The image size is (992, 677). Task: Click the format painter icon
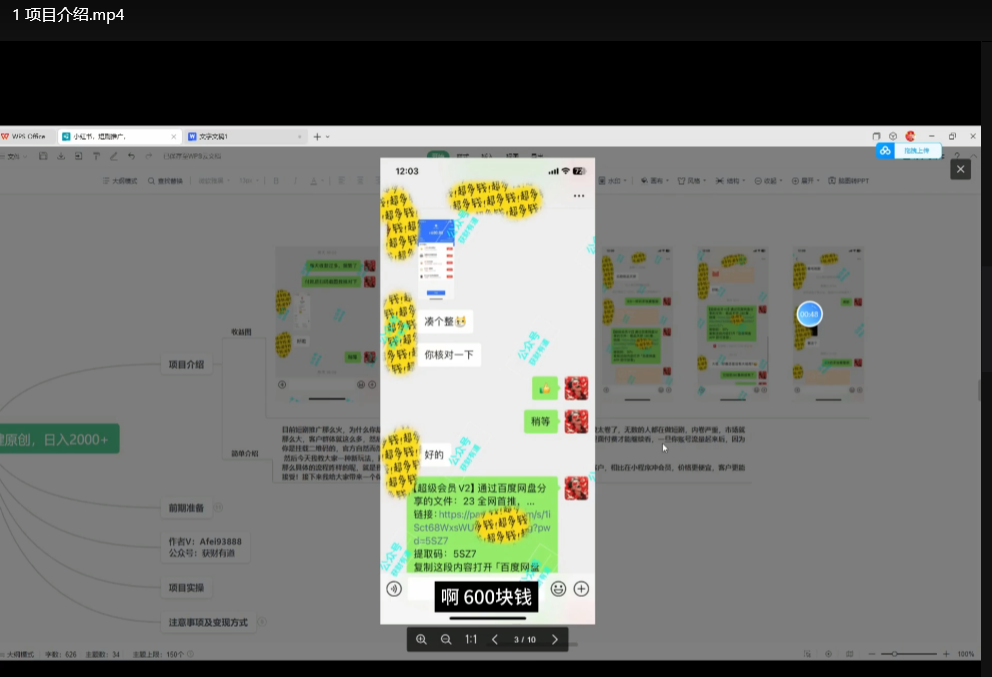click(x=96, y=156)
